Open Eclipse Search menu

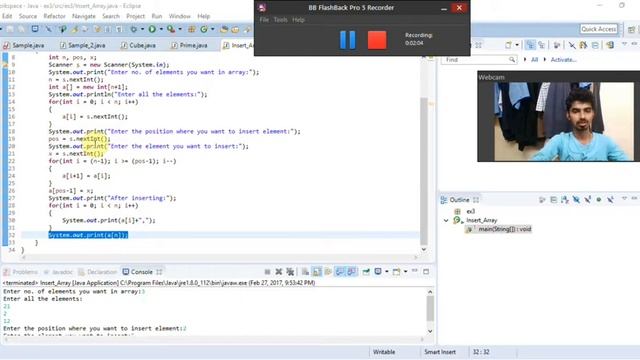click(x=111, y=16)
